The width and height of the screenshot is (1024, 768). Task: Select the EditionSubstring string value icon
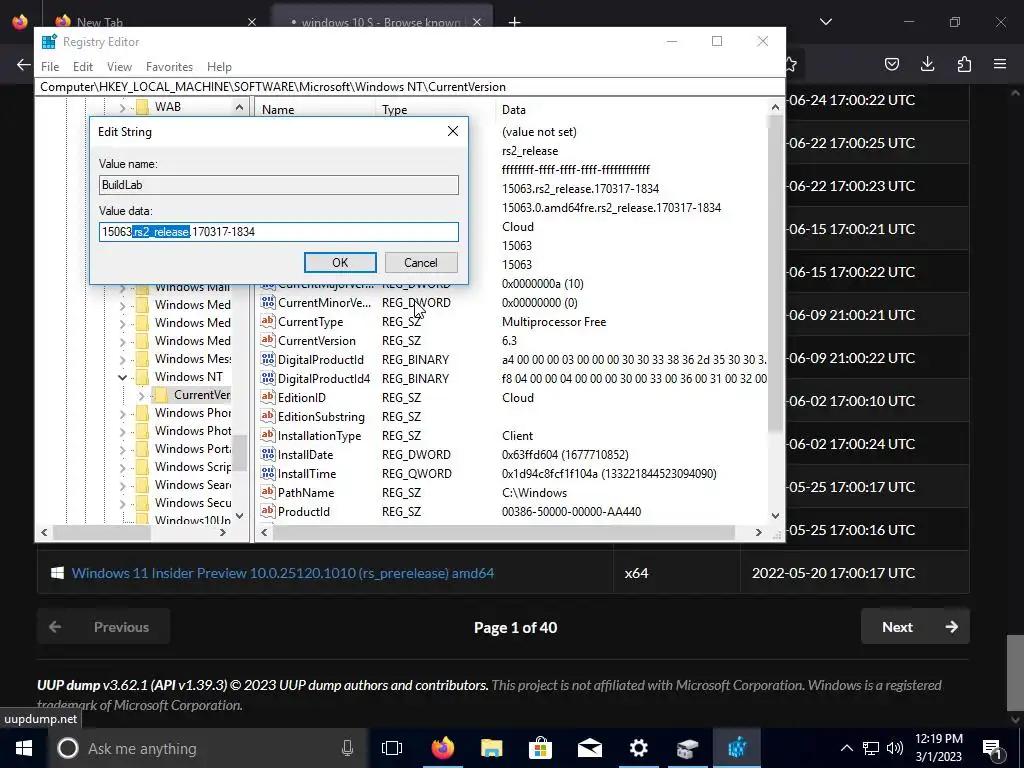coord(268,416)
